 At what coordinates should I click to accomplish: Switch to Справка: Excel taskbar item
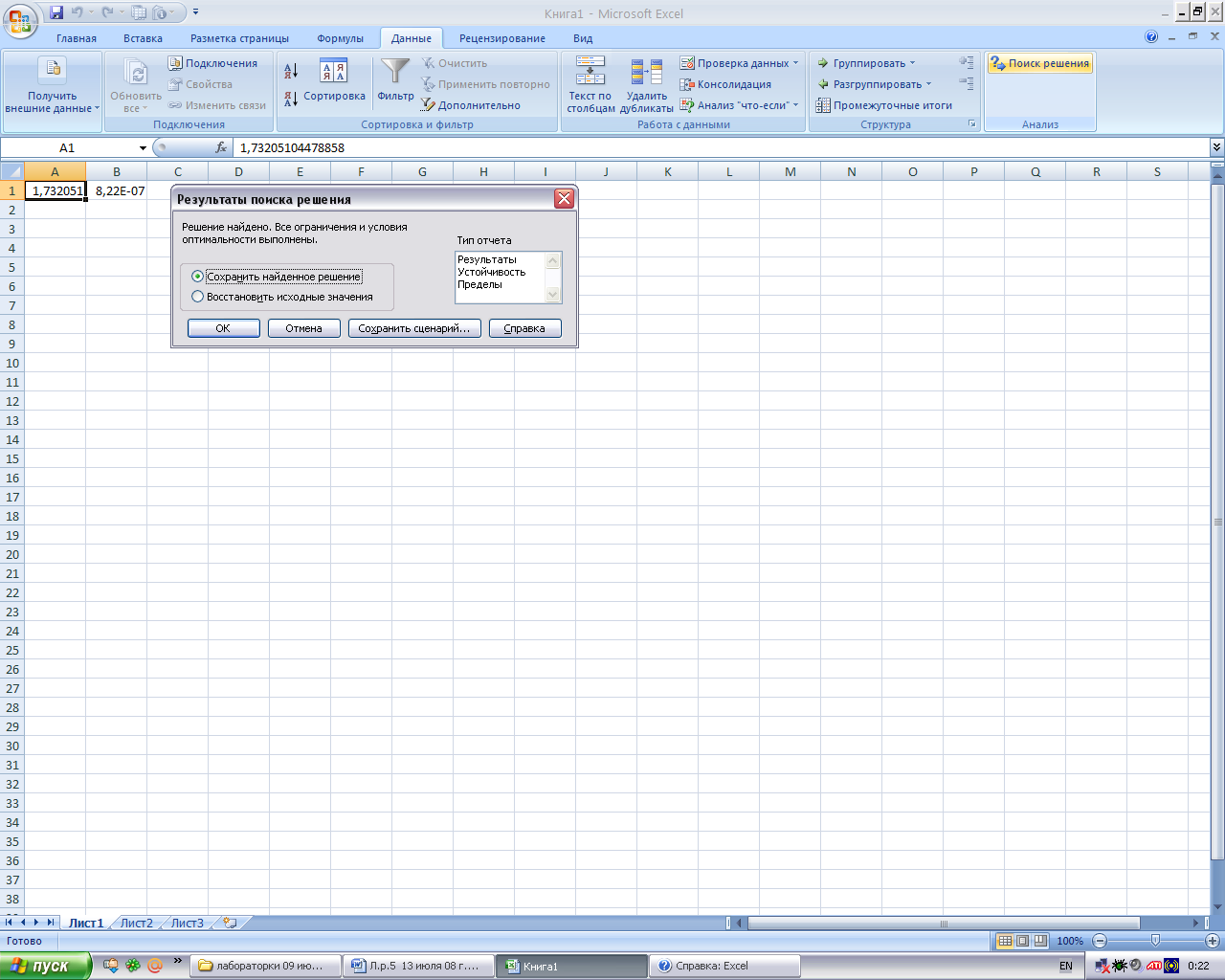click(x=724, y=966)
